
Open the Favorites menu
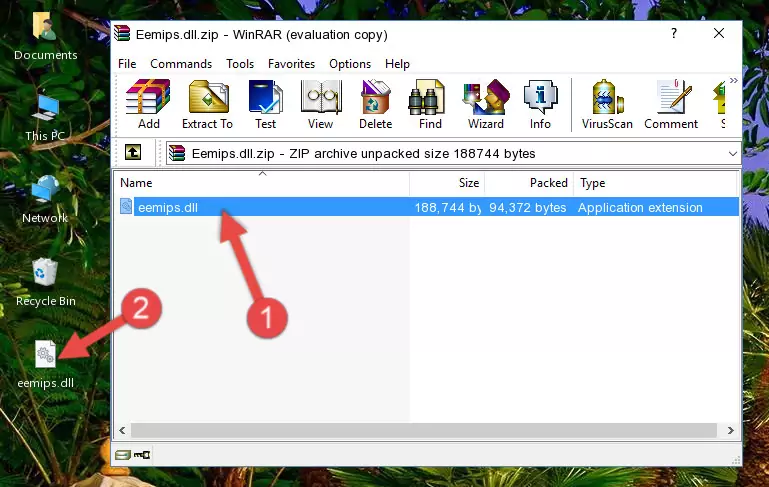(x=291, y=64)
